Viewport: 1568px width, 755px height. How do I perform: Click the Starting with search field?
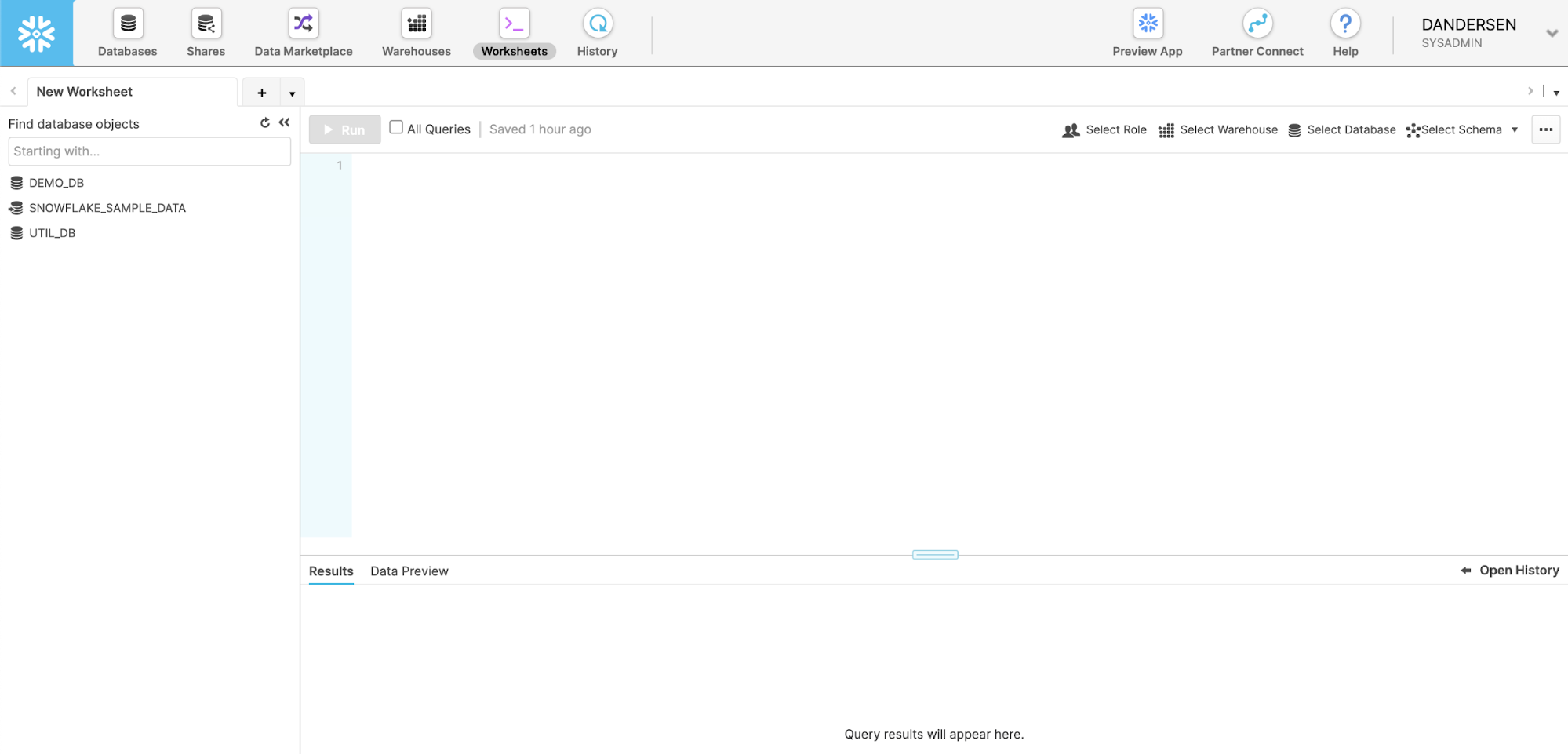point(149,151)
